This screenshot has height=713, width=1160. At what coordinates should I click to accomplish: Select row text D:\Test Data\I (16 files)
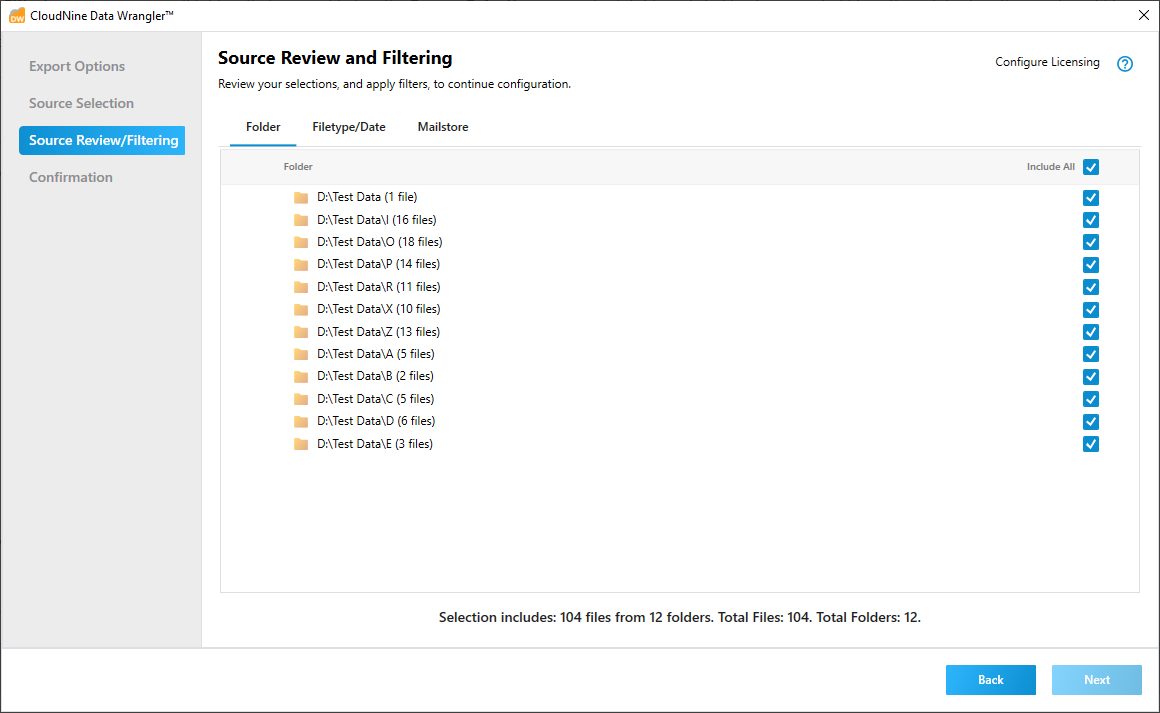pos(377,220)
